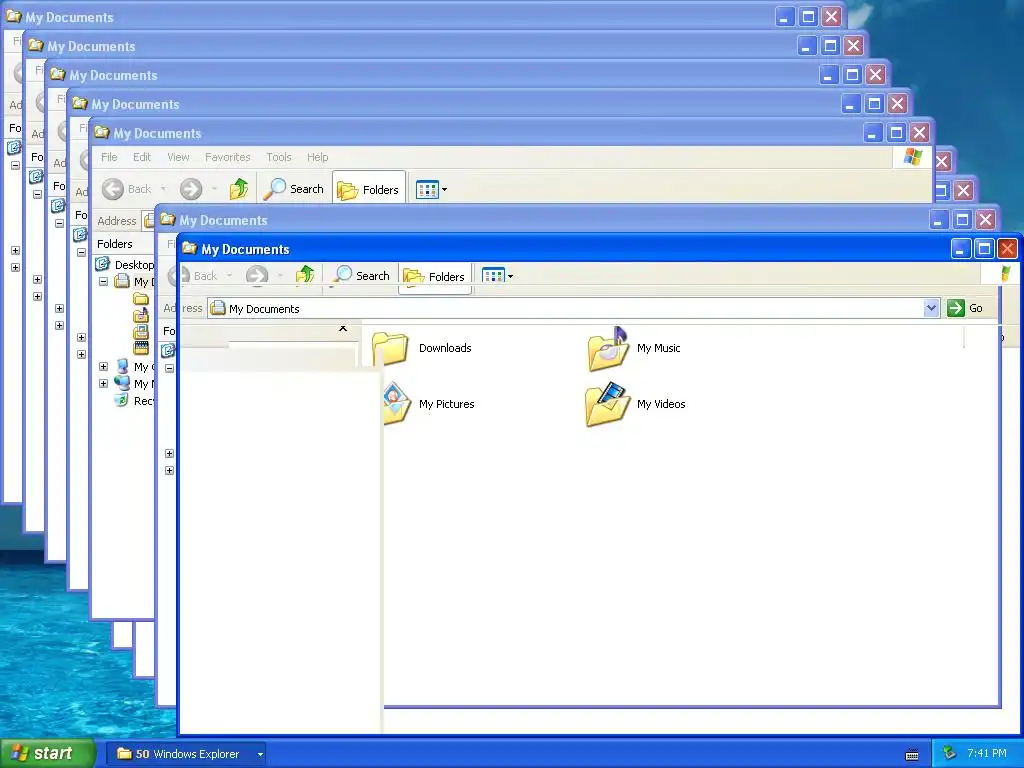Select Recycle Bin icon in menu-bar window tree
This screenshot has width=1024, height=768.
tap(122, 400)
